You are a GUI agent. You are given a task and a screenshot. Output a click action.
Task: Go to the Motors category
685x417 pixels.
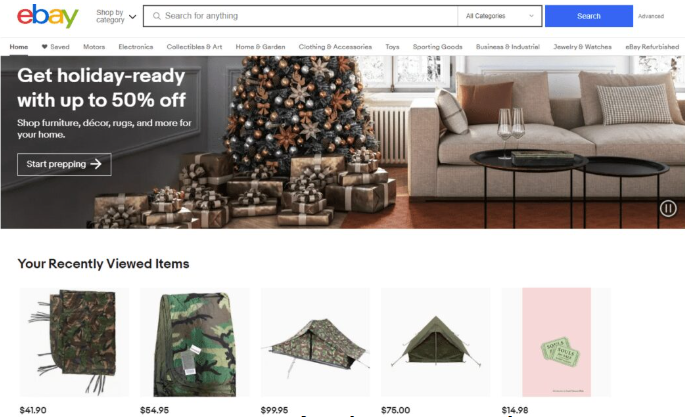click(x=94, y=47)
